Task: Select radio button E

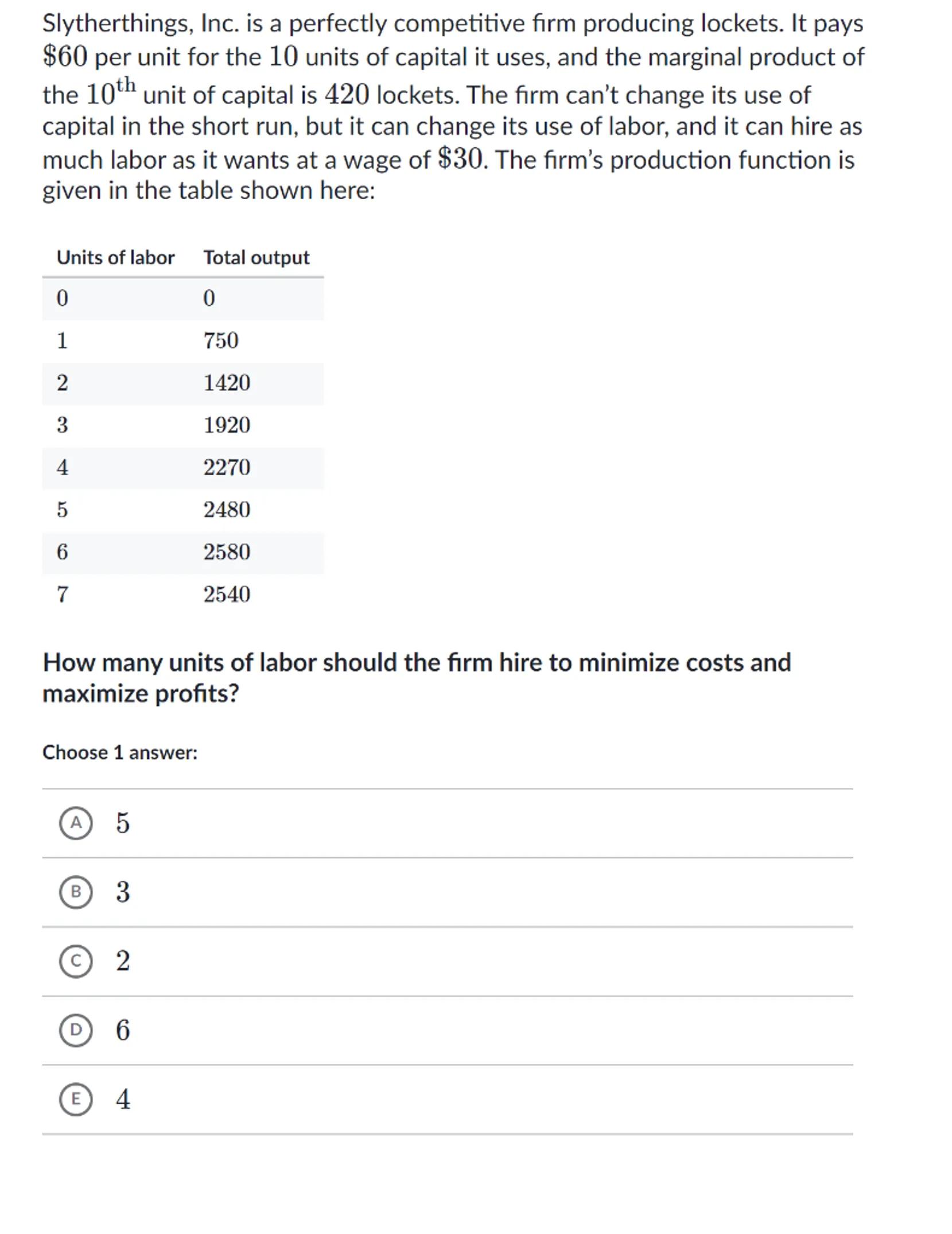Action: pyautogui.click(x=76, y=1099)
